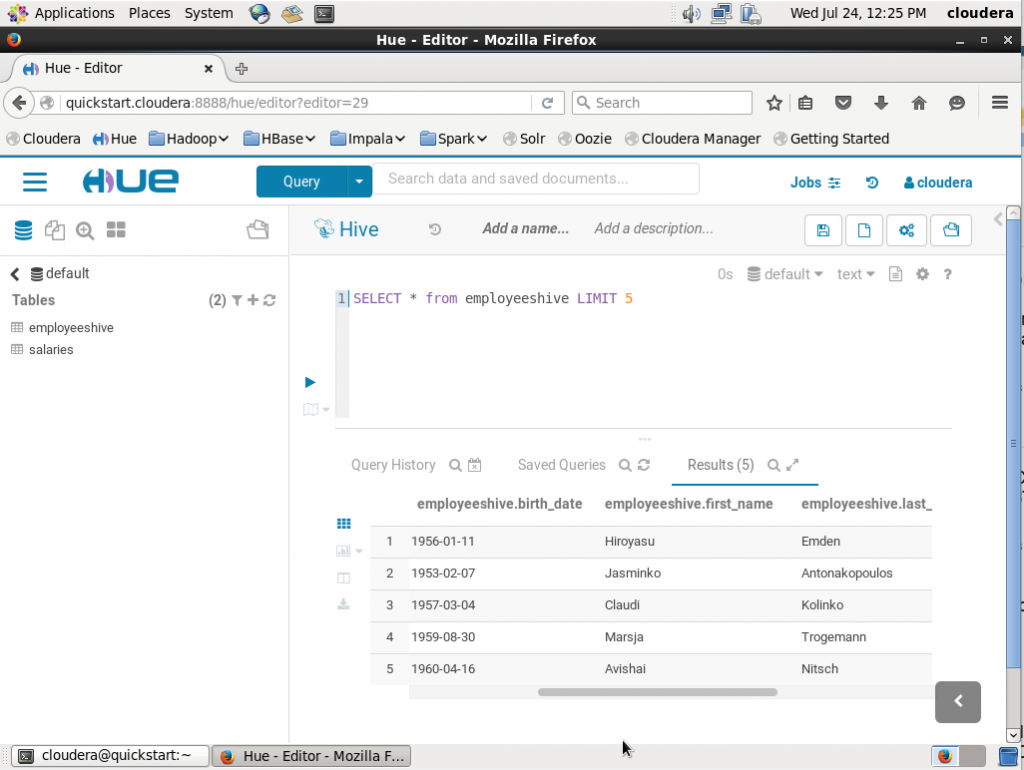
Task: Open query settings gear icon
Action: coord(922,273)
